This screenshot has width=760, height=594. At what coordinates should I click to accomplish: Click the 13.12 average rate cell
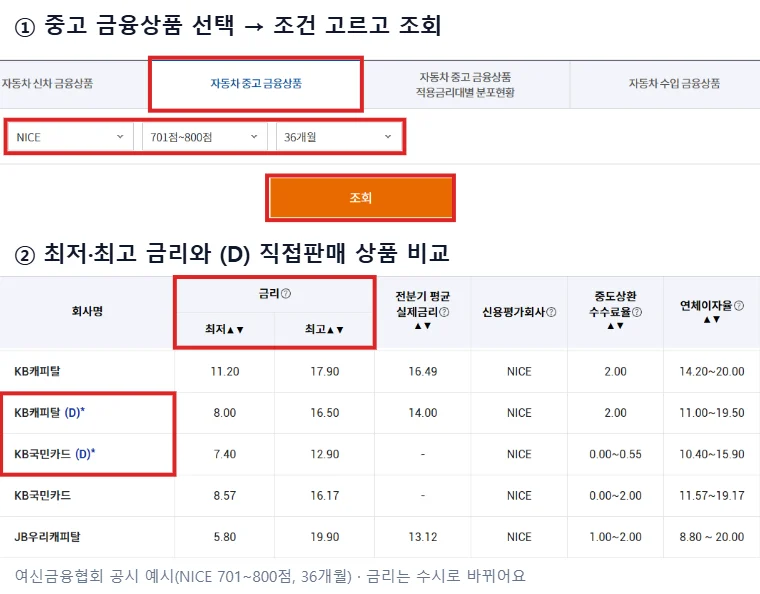(x=423, y=537)
